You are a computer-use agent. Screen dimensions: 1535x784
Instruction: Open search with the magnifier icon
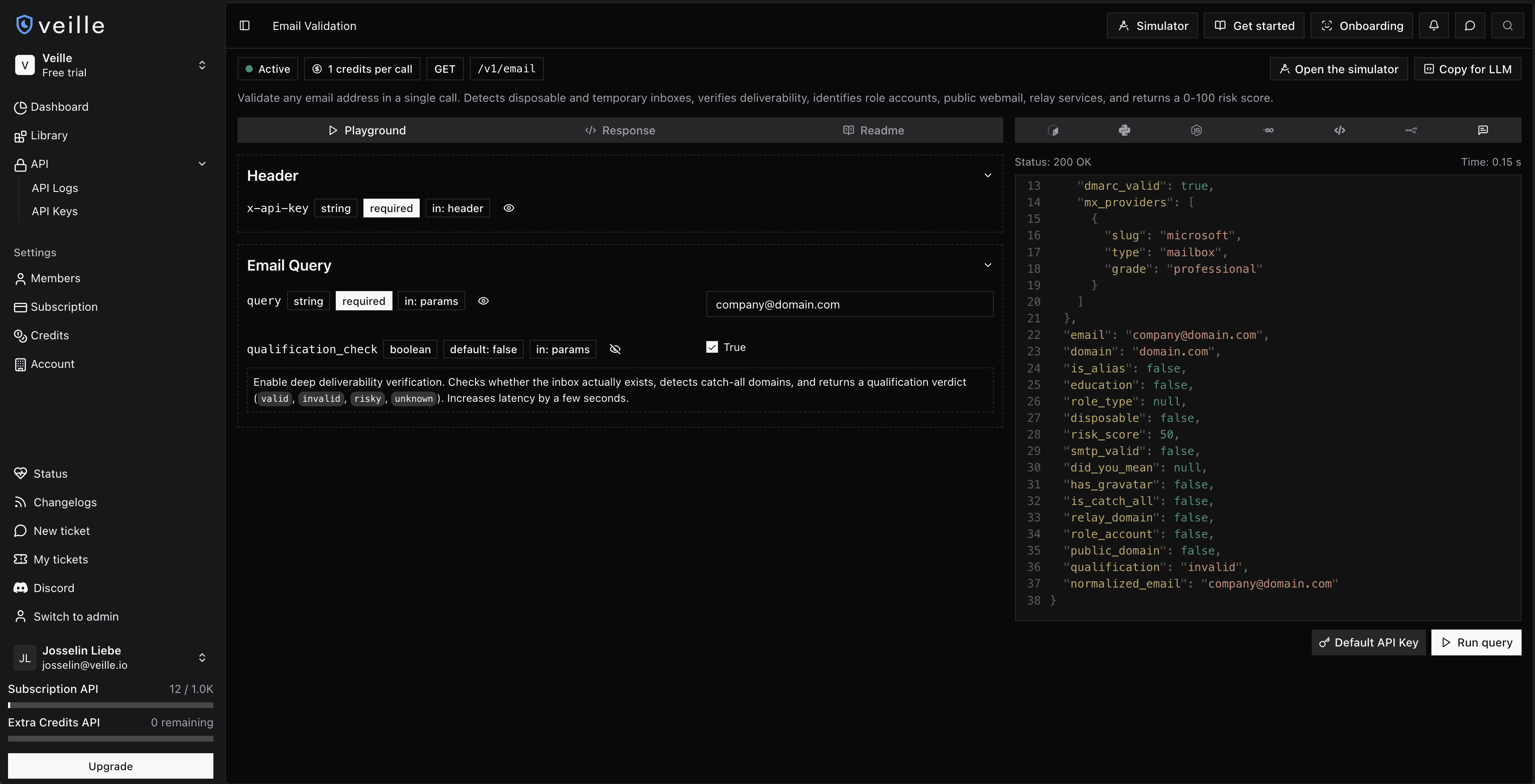[x=1508, y=25]
